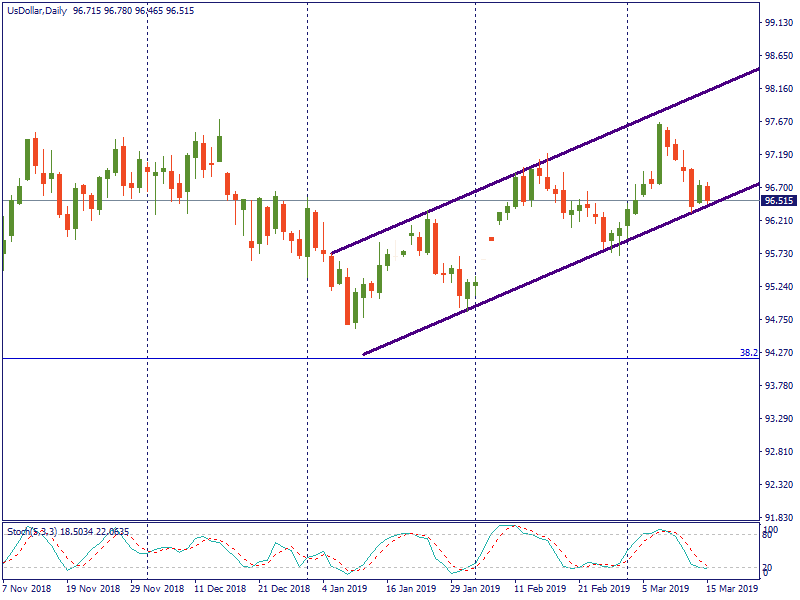This screenshot has height=600, width=800.
Task: Click the 97.670 price axis label
Action: click(x=779, y=122)
